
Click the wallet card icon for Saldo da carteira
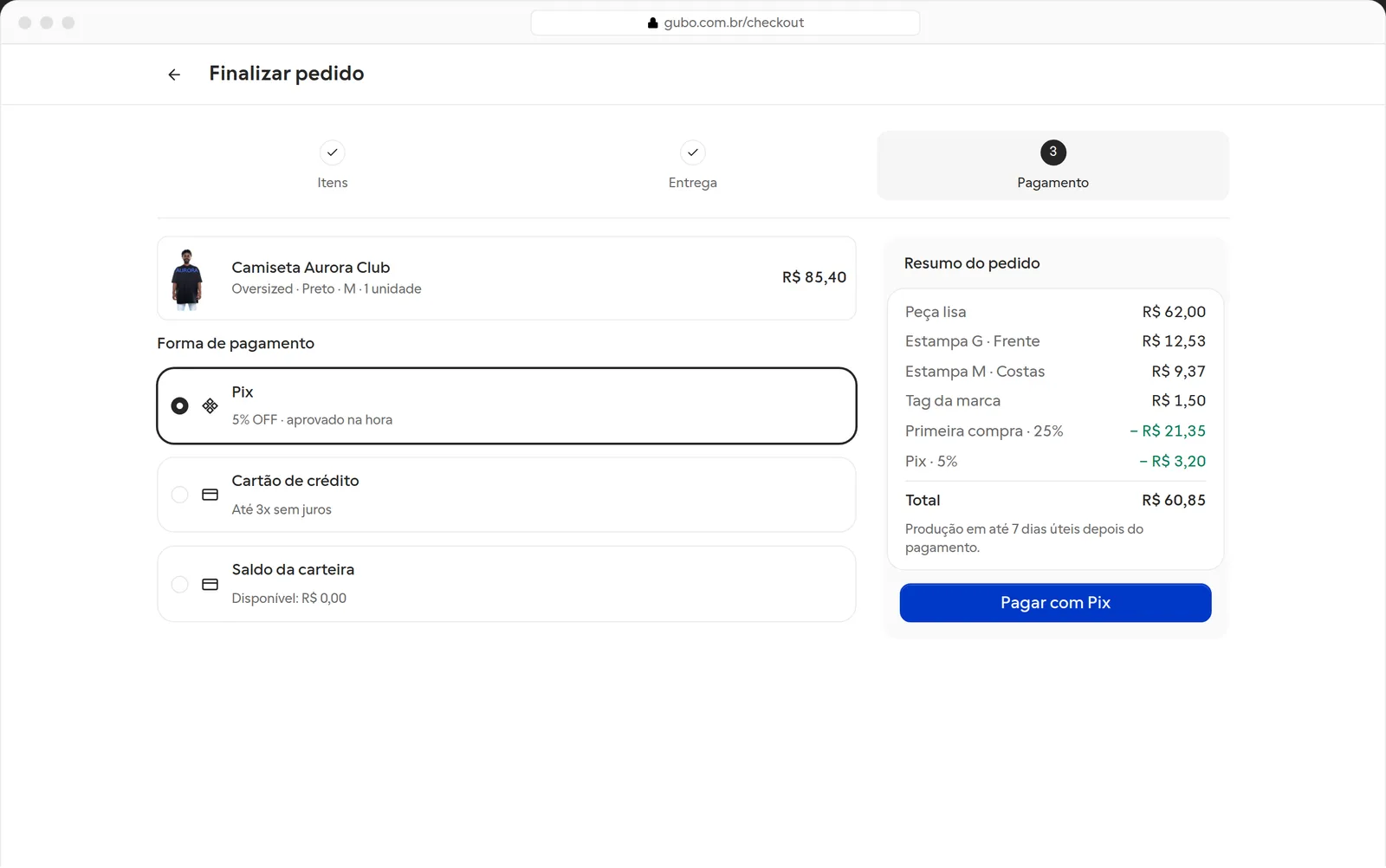(210, 585)
